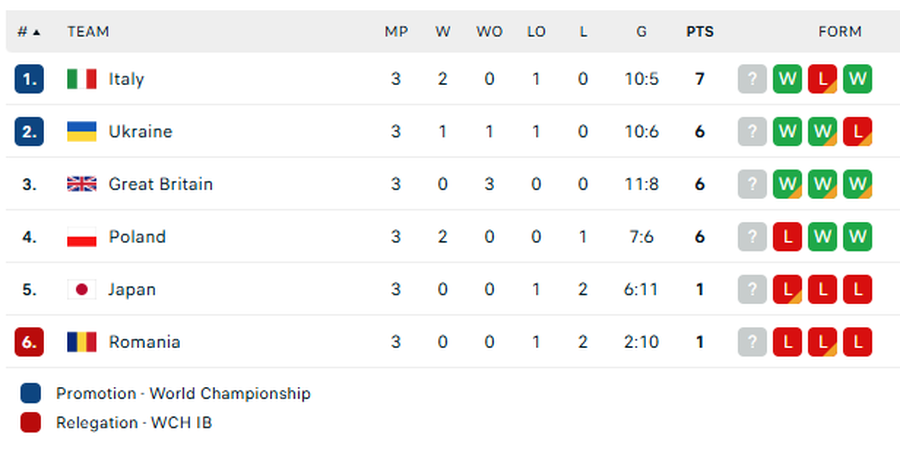Open Italy's red L form result
The height and width of the screenshot is (453, 900).
pyautogui.click(x=822, y=79)
